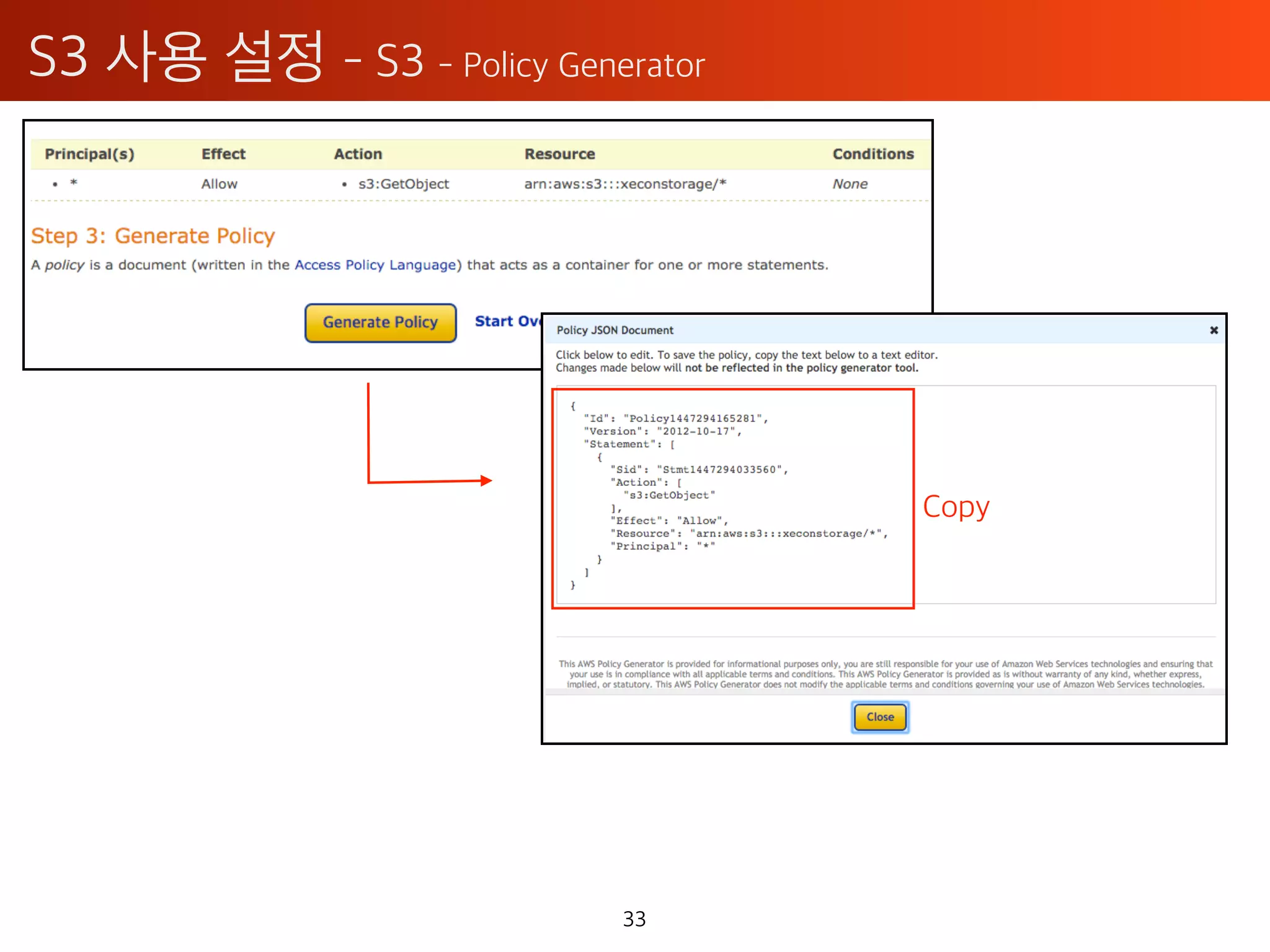
Task: Click the "Id": "Policy1447294165281" line
Action: 676,418
